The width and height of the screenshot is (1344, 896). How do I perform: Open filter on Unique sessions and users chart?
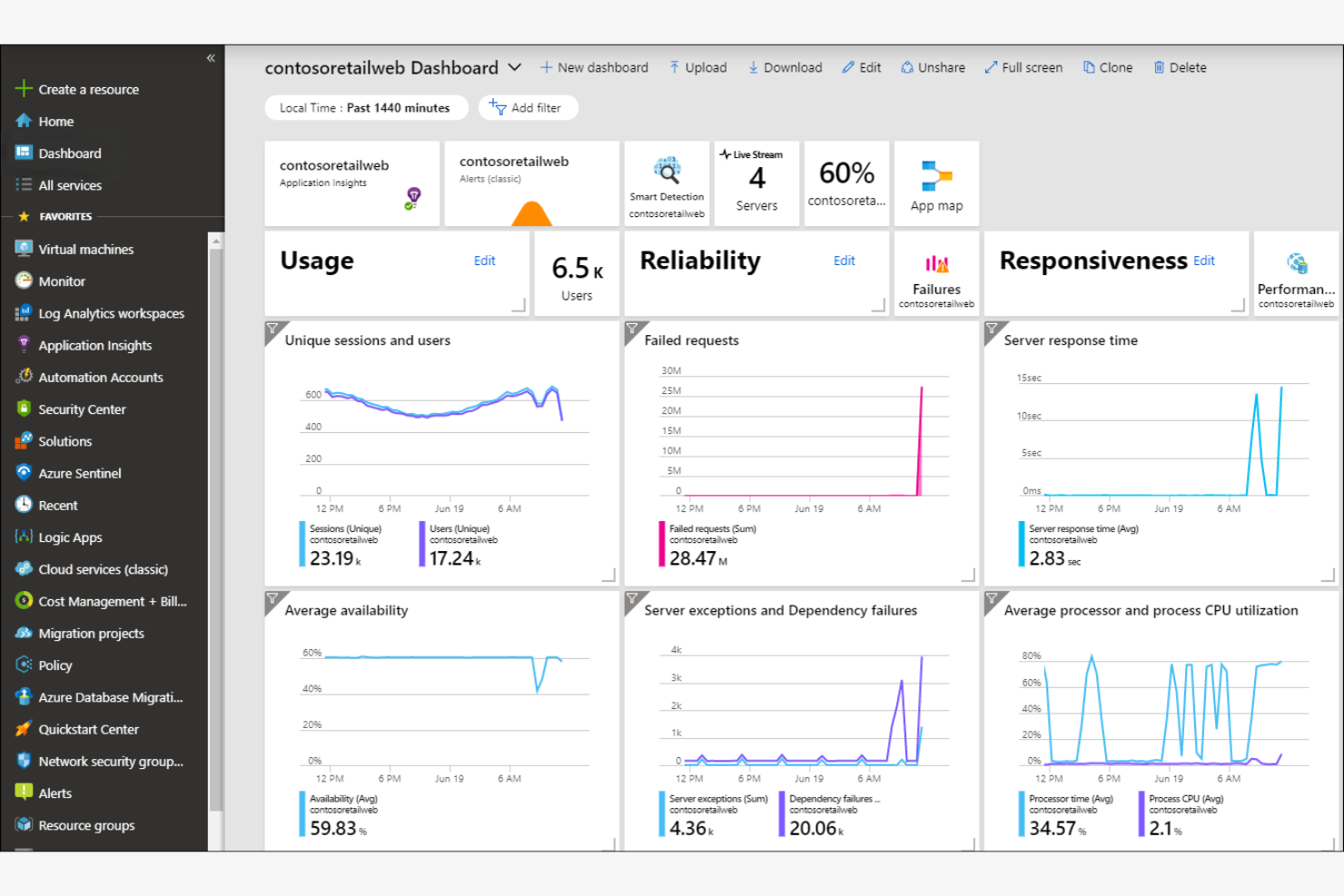coord(272,328)
